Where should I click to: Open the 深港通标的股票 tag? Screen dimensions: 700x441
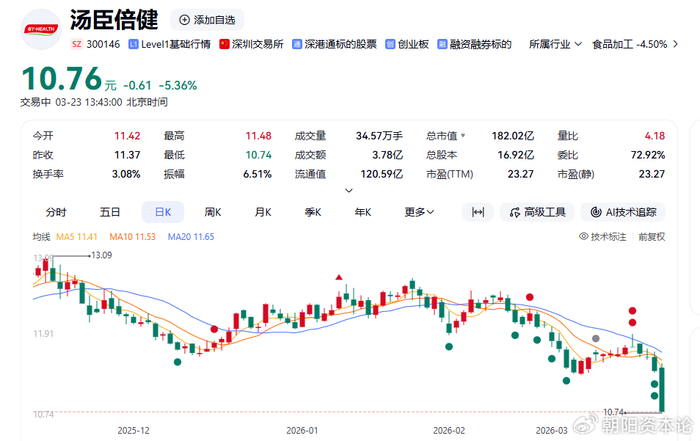(334, 44)
